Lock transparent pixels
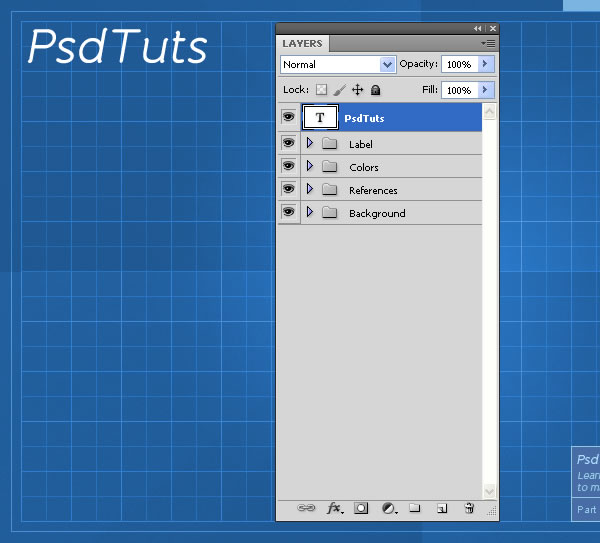The image size is (600, 543). point(321,90)
